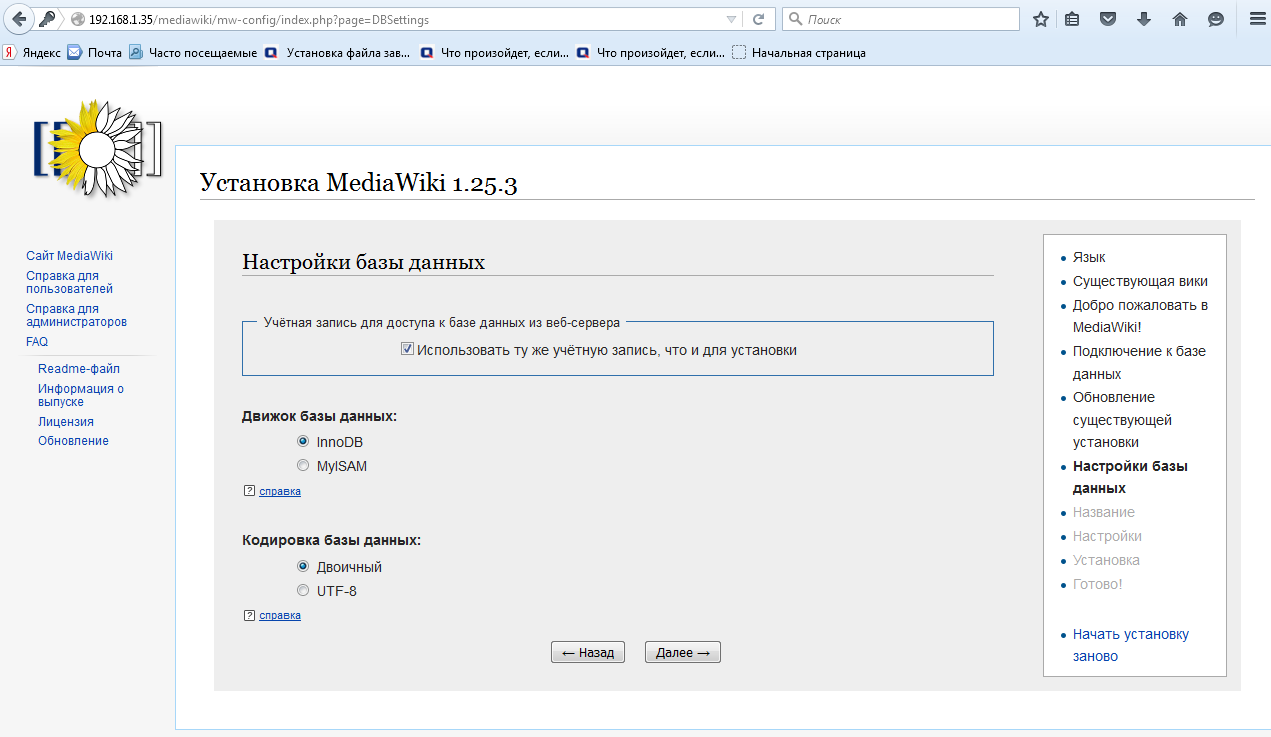Open the Часто посещаемые bookmark folder

pos(193,53)
